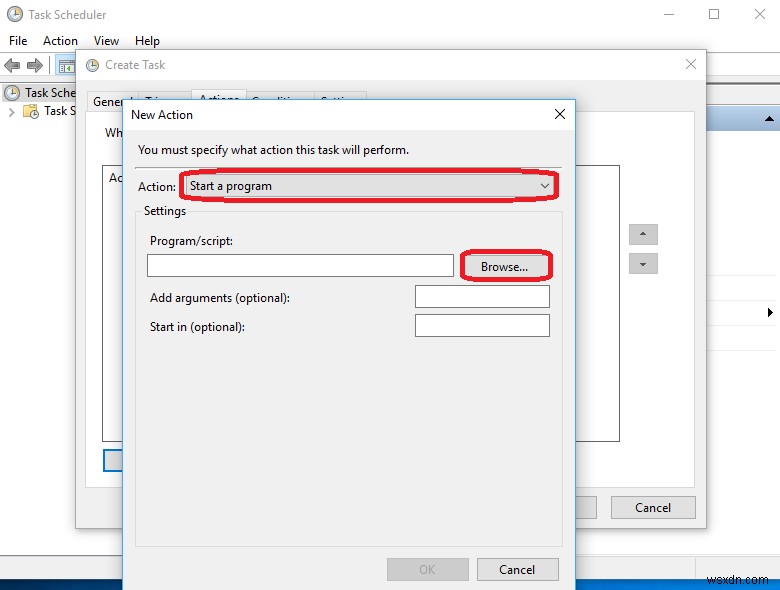The height and width of the screenshot is (590, 780).
Task: Collapse the Actions pane section arrow
Action: pos(769,118)
